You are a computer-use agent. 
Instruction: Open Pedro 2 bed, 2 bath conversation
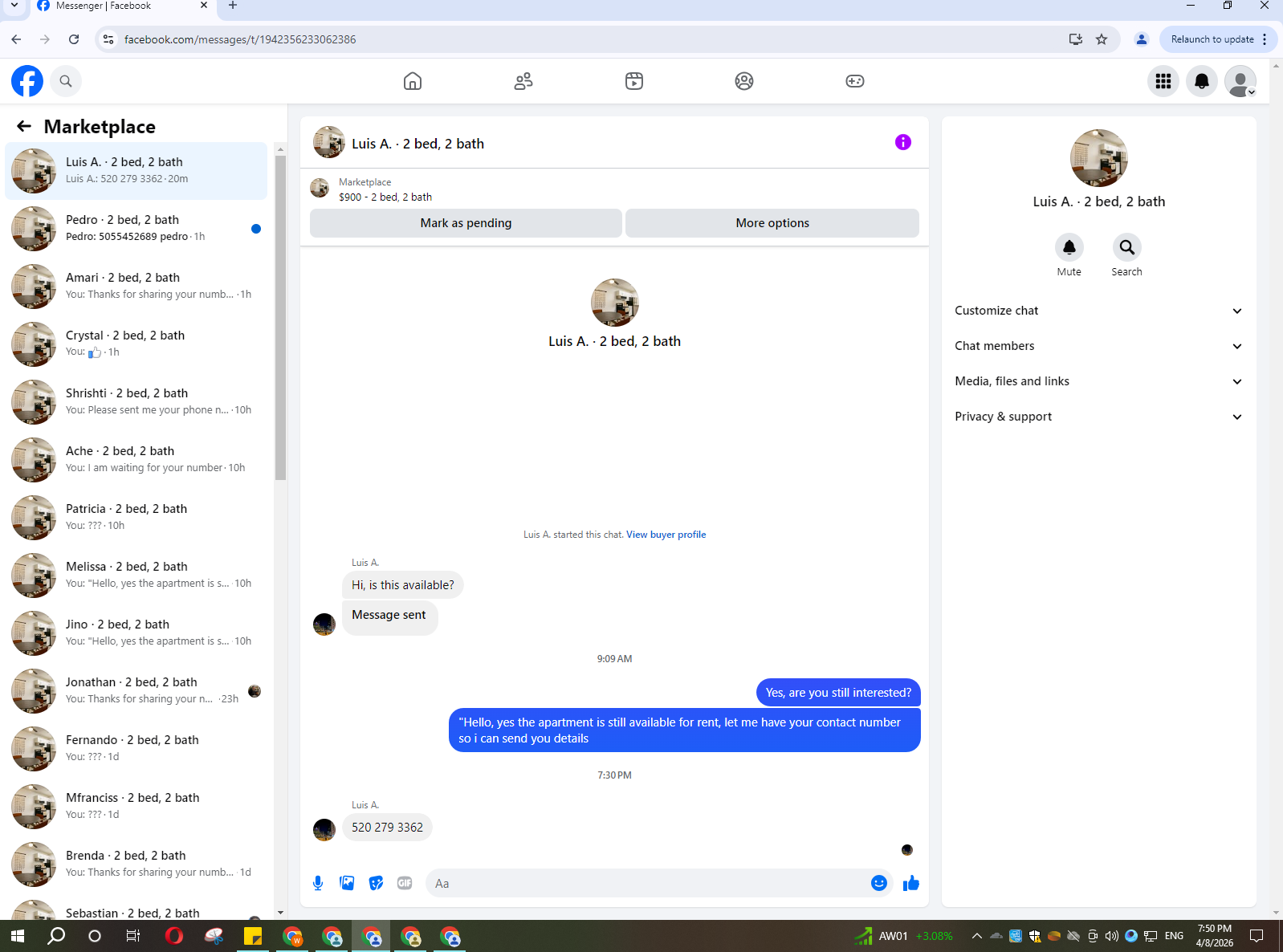136,228
